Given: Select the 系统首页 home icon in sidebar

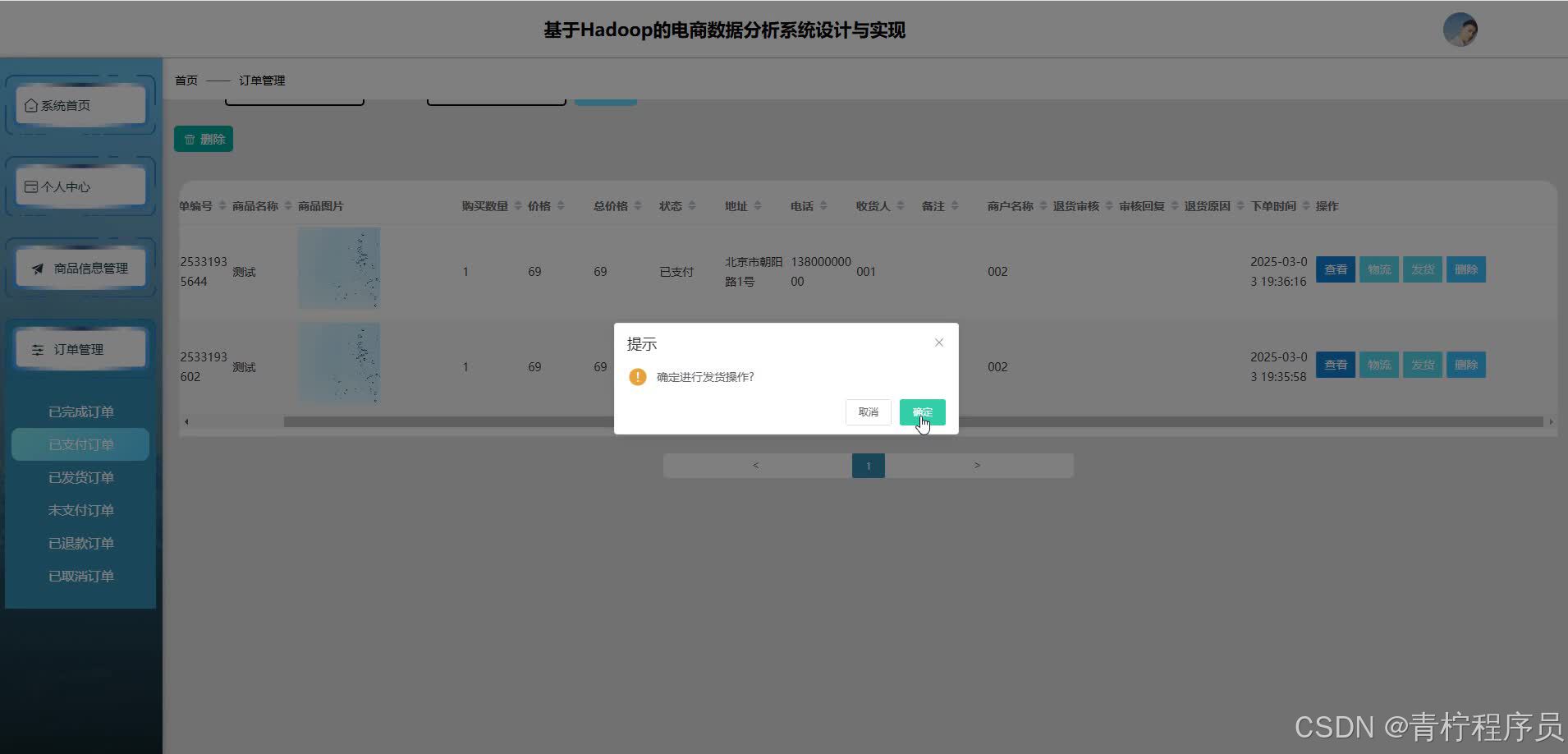Looking at the screenshot, I should point(30,105).
